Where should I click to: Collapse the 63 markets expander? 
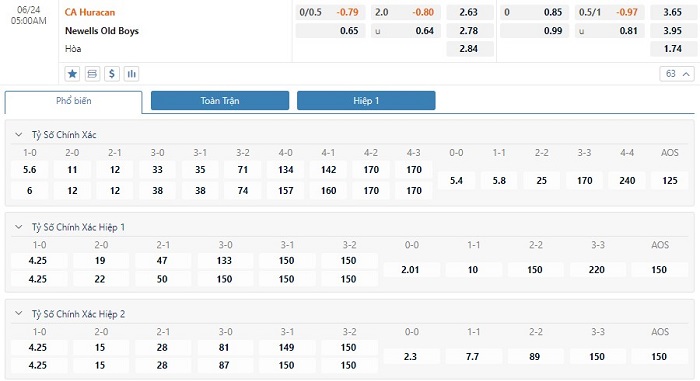coord(677,74)
